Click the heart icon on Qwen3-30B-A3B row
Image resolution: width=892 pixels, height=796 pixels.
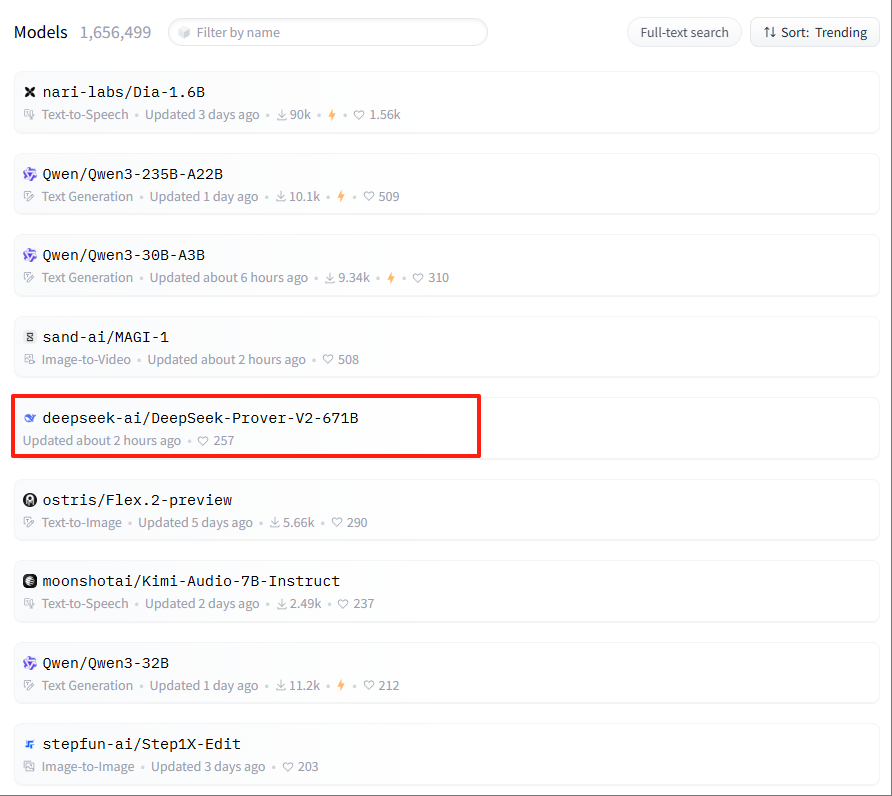pyautogui.click(x=418, y=278)
